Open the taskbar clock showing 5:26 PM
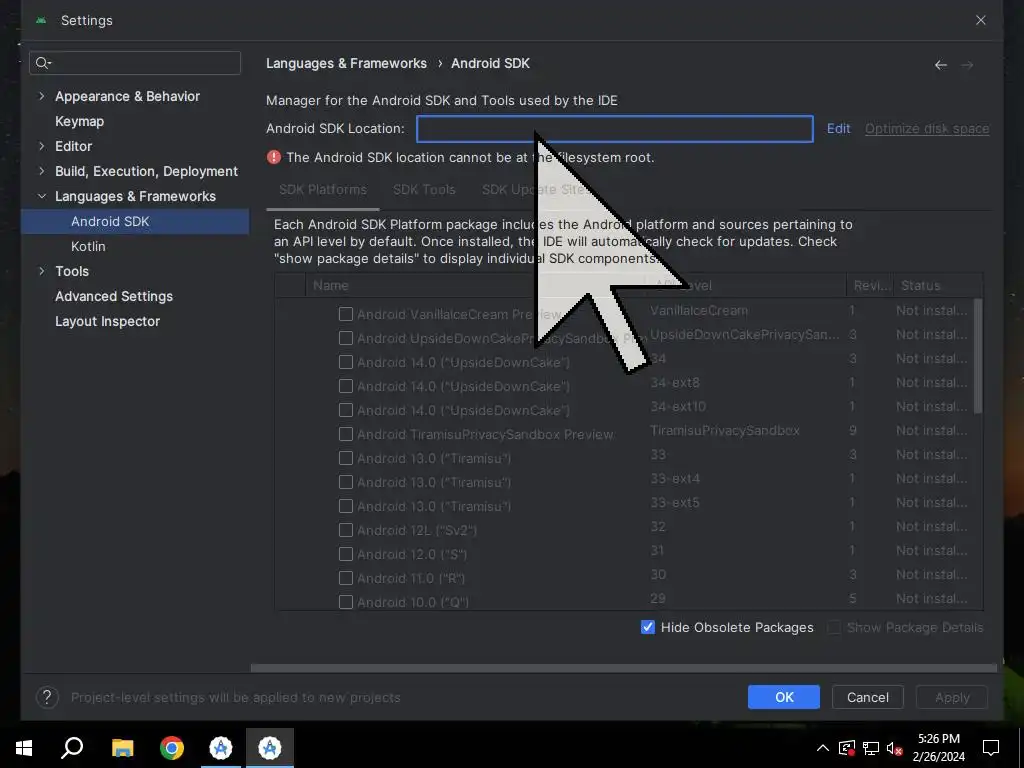The width and height of the screenshot is (1024, 768). coord(938,748)
